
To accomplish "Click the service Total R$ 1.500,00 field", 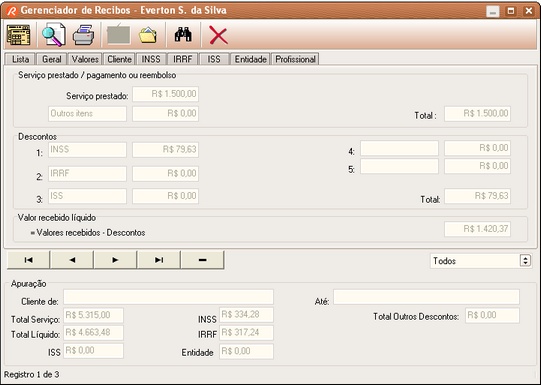I will click(x=478, y=113).
